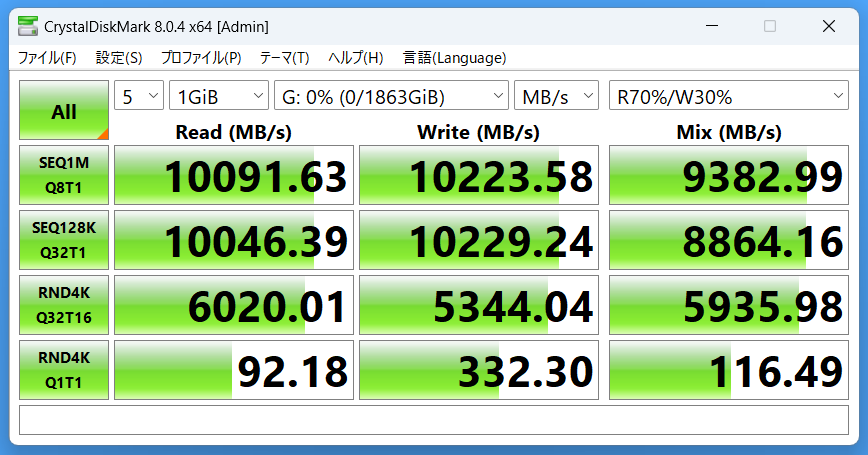
Task: Click the RND4K Q1T1 write result 332.30
Action: click(479, 370)
